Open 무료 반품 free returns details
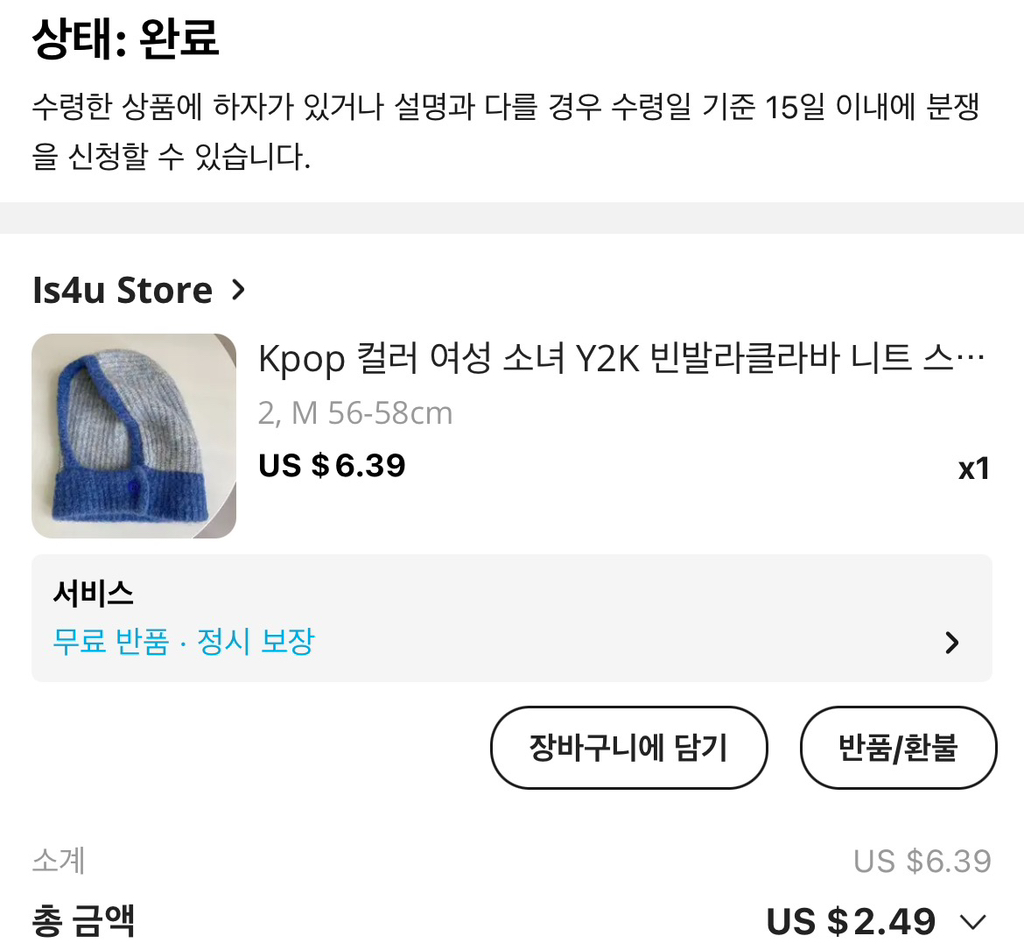Screen dimensions: 1024x950 coord(114,642)
